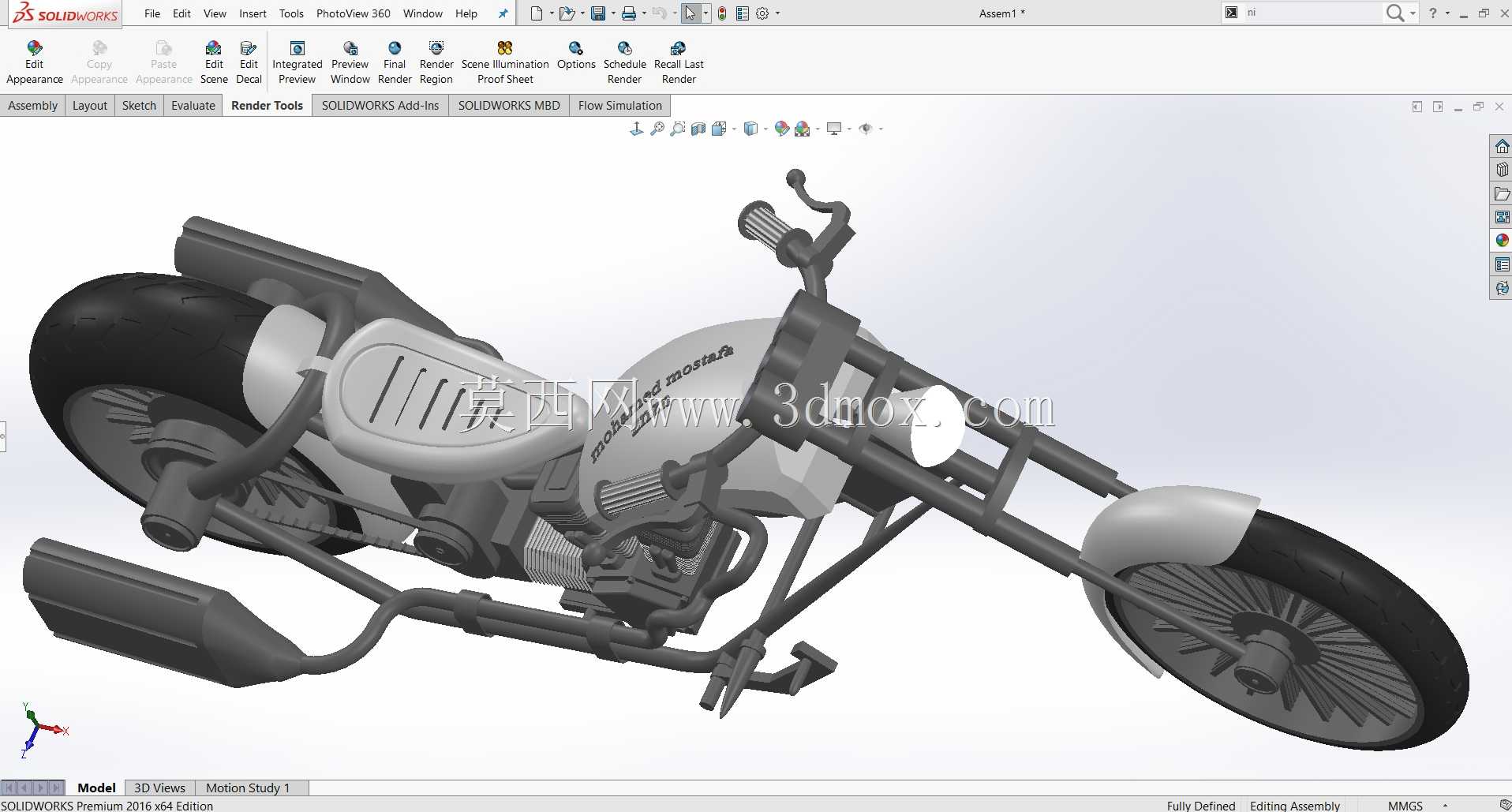This screenshot has width=1512, height=812.
Task: Switch to the Assembly tab
Action: click(32, 106)
